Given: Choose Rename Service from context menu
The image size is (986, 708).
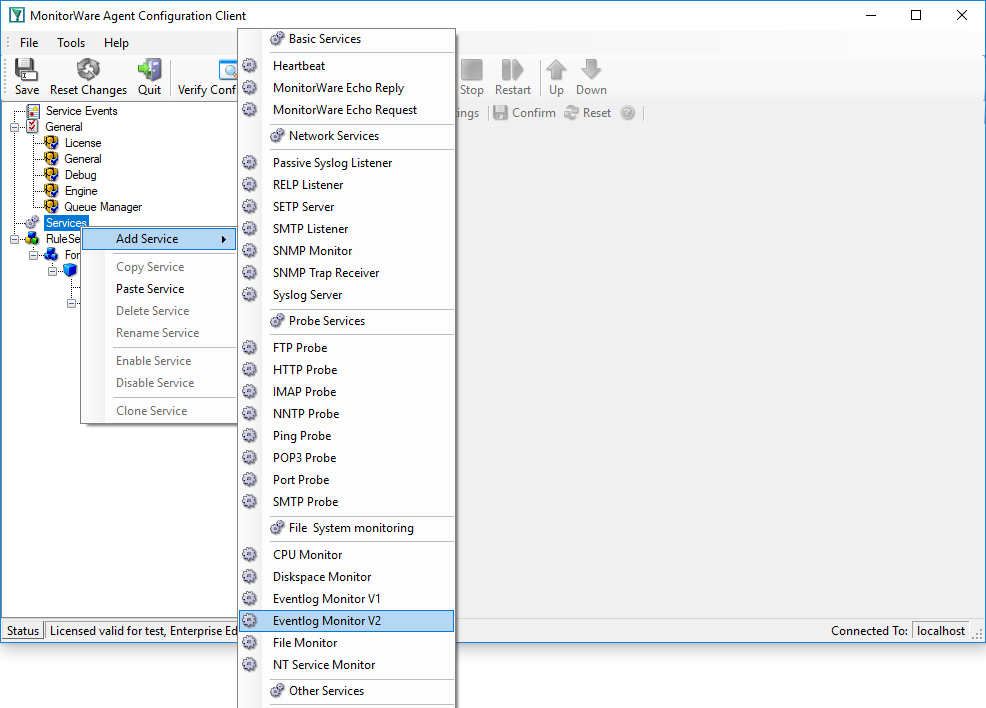Looking at the screenshot, I should 157,333.
